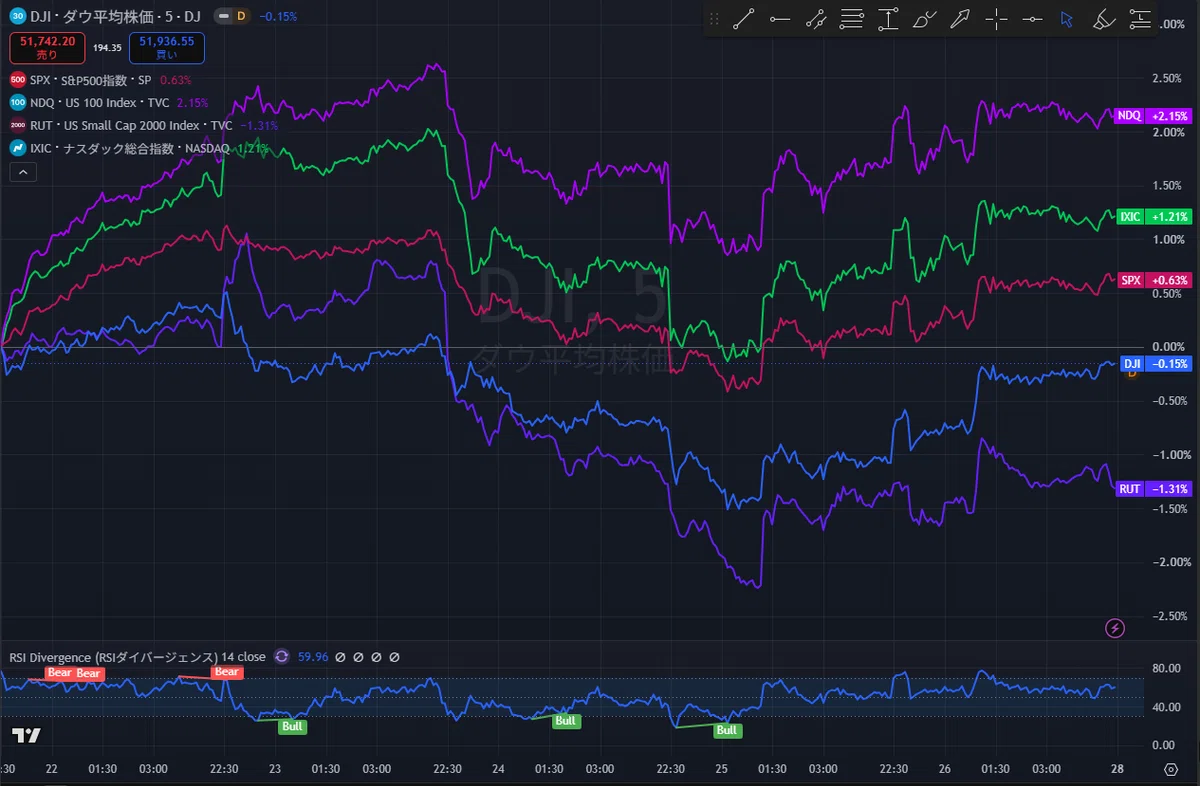Select the parallel channel drawing tool
The width and height of the screenshot is (1200, 786).
pos(816,18)
